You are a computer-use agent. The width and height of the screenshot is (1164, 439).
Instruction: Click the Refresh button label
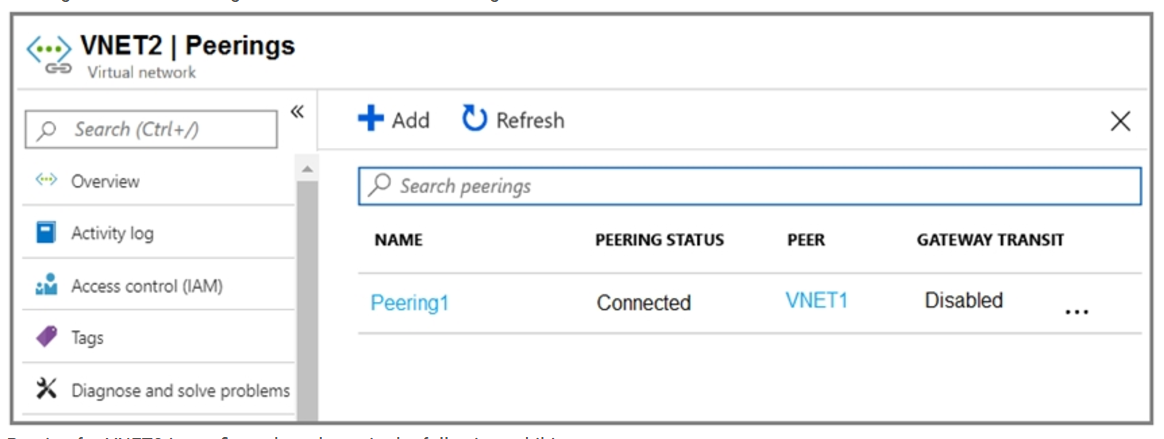pos(530,120)
